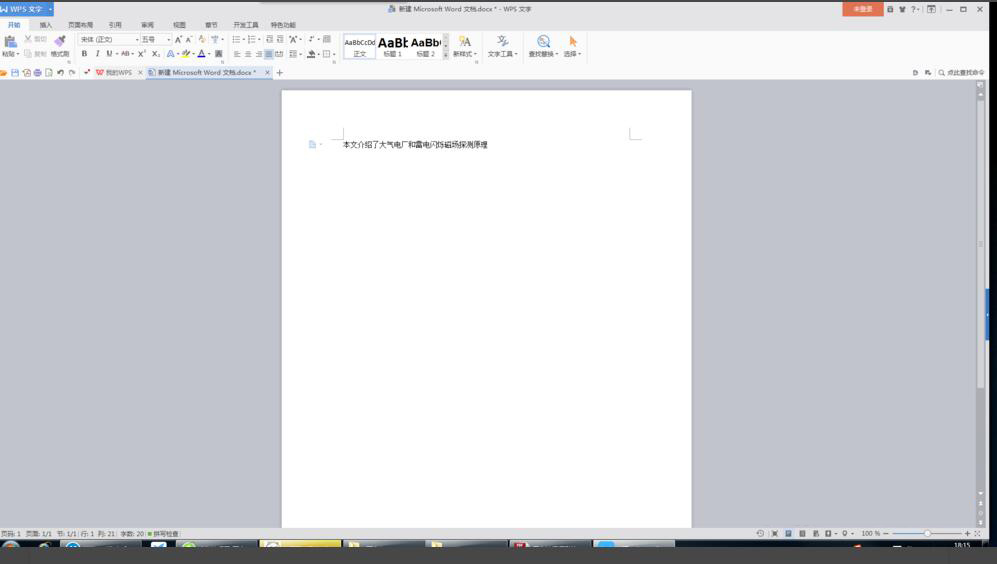
Task: Apply the font color A swatch
Action: (202, 54)
